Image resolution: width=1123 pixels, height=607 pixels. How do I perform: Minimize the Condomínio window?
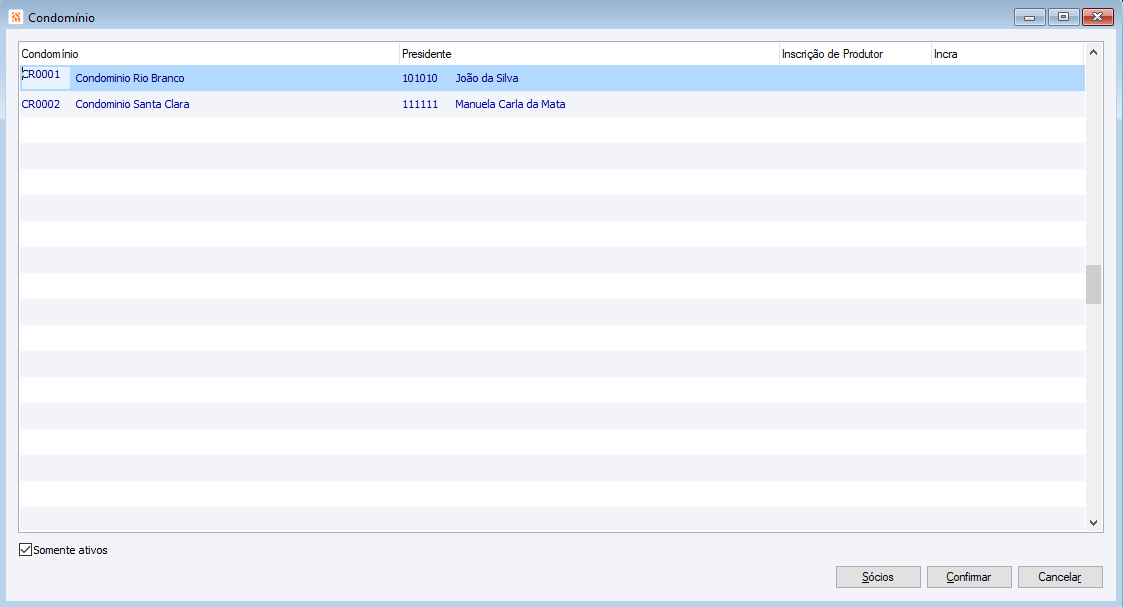pos(1030,17)
